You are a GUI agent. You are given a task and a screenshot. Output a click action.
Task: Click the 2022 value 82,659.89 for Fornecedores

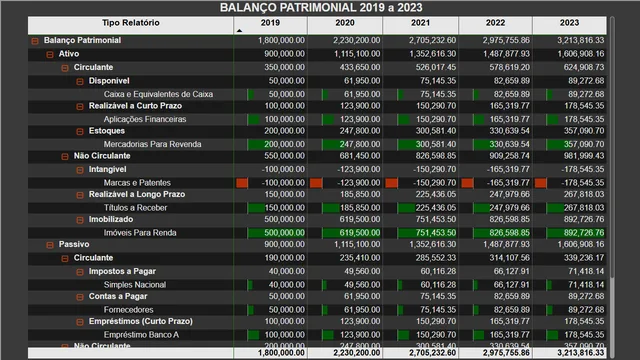[511, 309]
